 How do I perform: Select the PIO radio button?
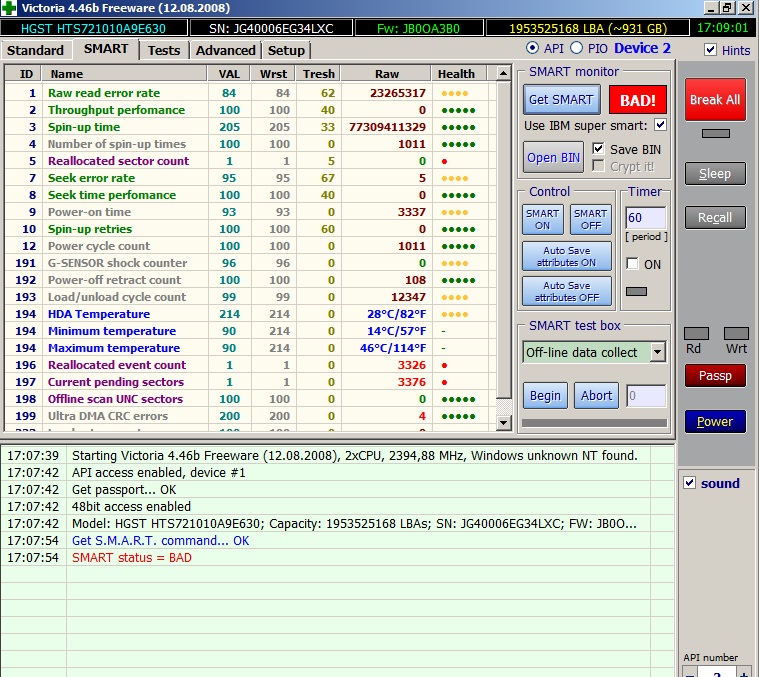click(x=576, y=48)
